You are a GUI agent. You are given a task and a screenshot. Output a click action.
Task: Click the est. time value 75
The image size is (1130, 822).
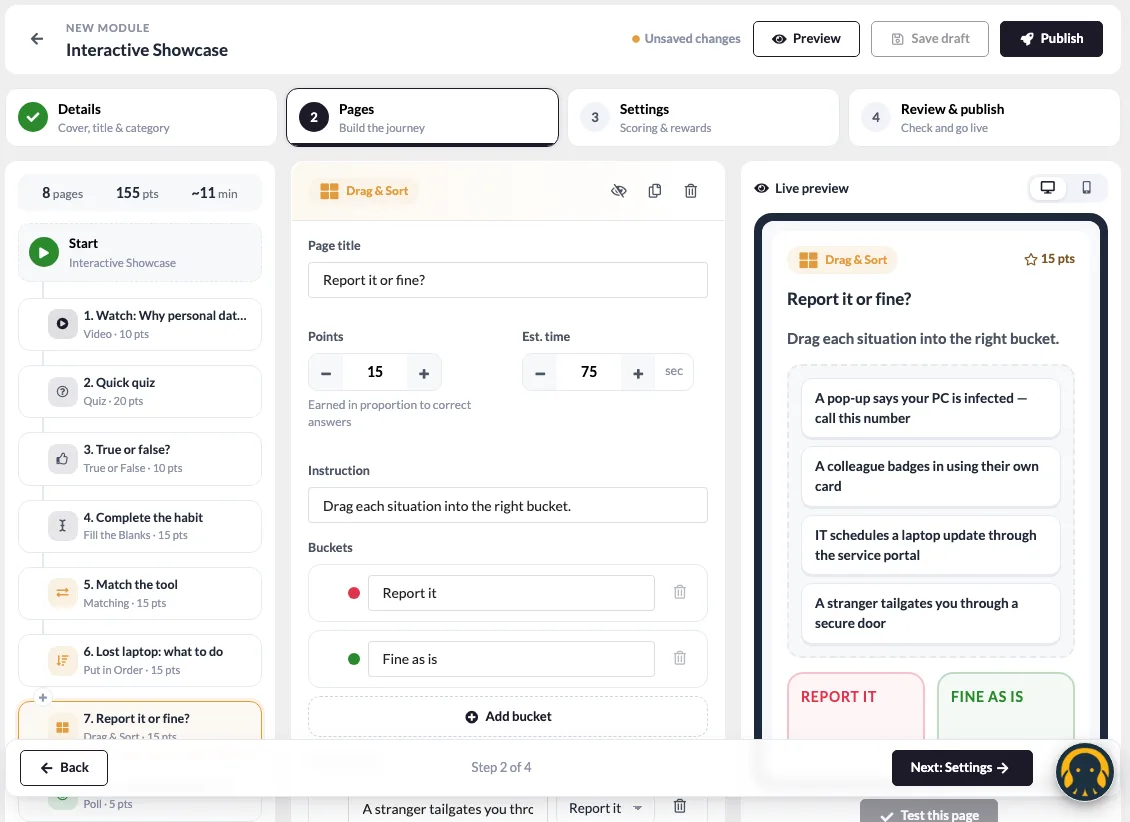pyautogui.click(x=589, y=372)
